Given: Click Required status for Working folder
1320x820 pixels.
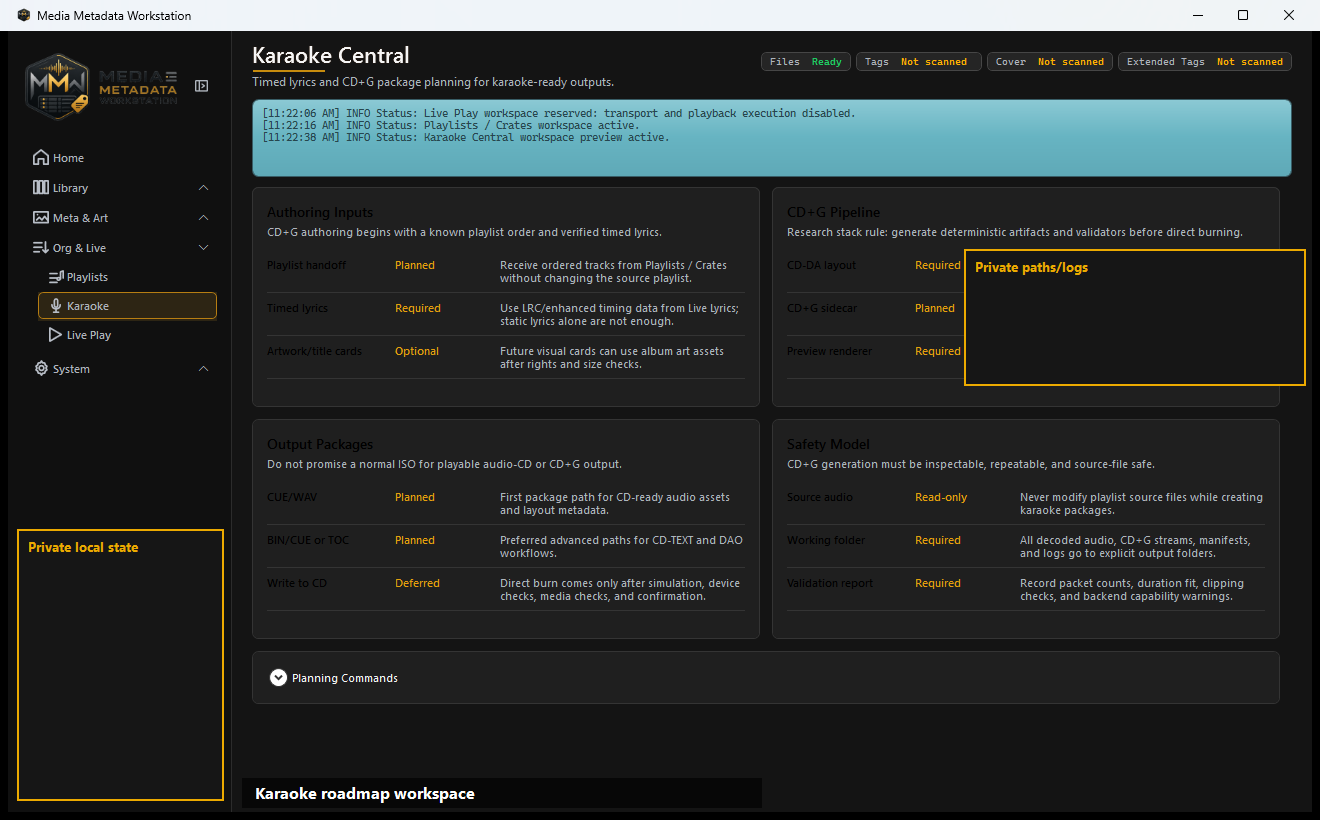Looking at the screenshot, I should (x=938, y=540).
